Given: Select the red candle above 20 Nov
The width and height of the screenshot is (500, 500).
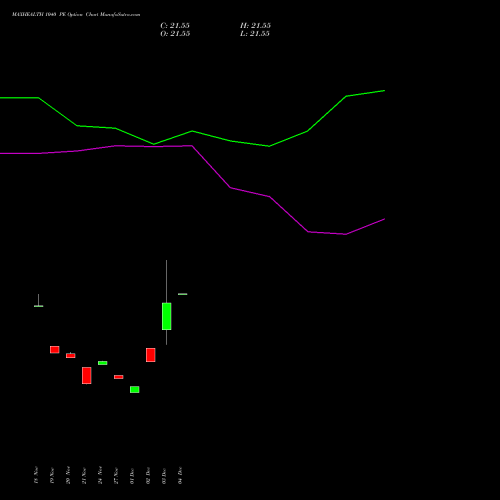Looking at the screenshot, I should click(71, 355).
